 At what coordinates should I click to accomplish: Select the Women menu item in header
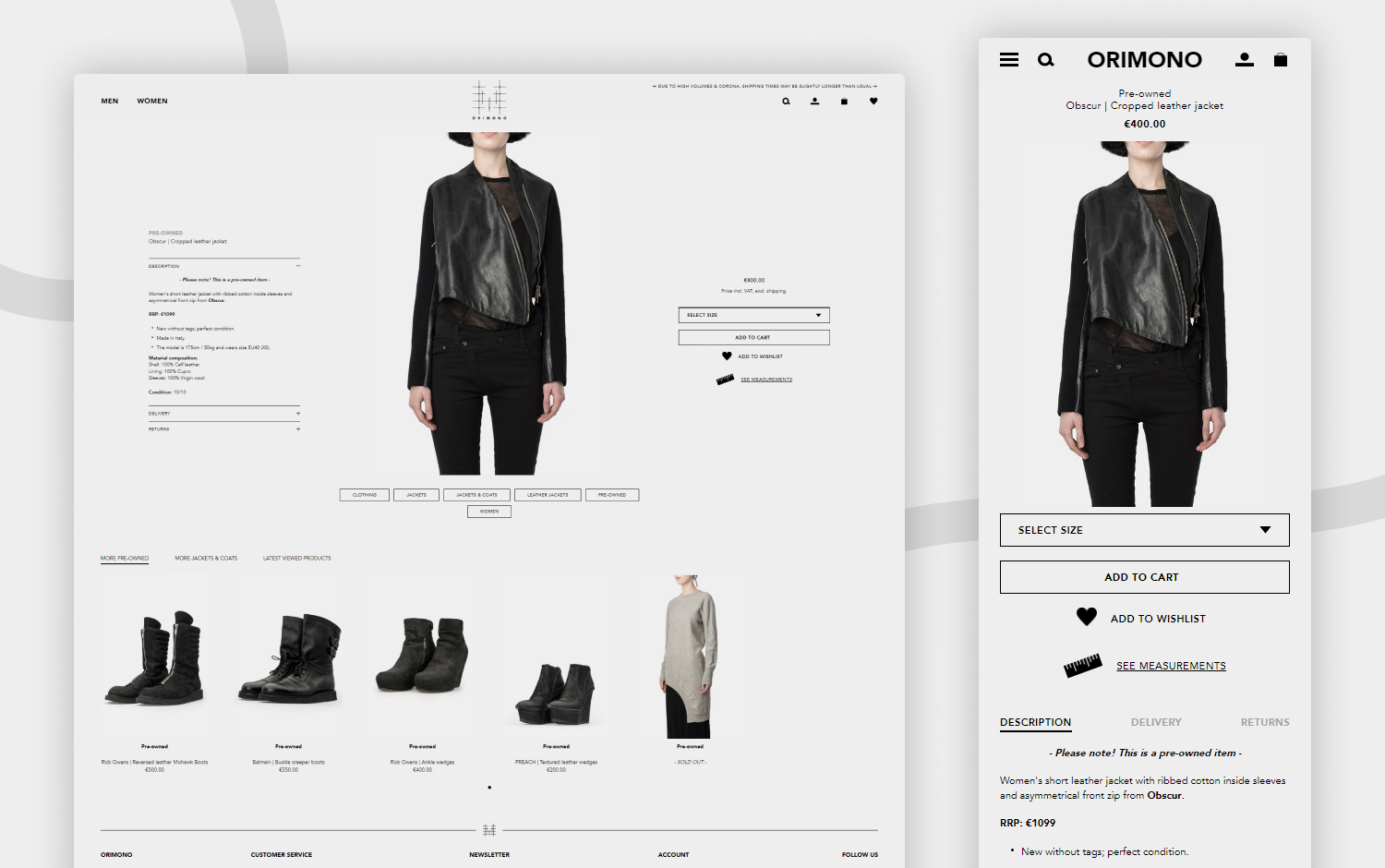tap(152, 101)
